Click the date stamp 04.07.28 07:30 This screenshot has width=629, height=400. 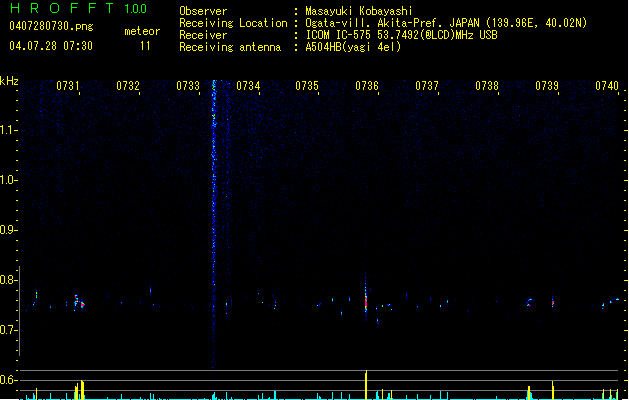51,46
